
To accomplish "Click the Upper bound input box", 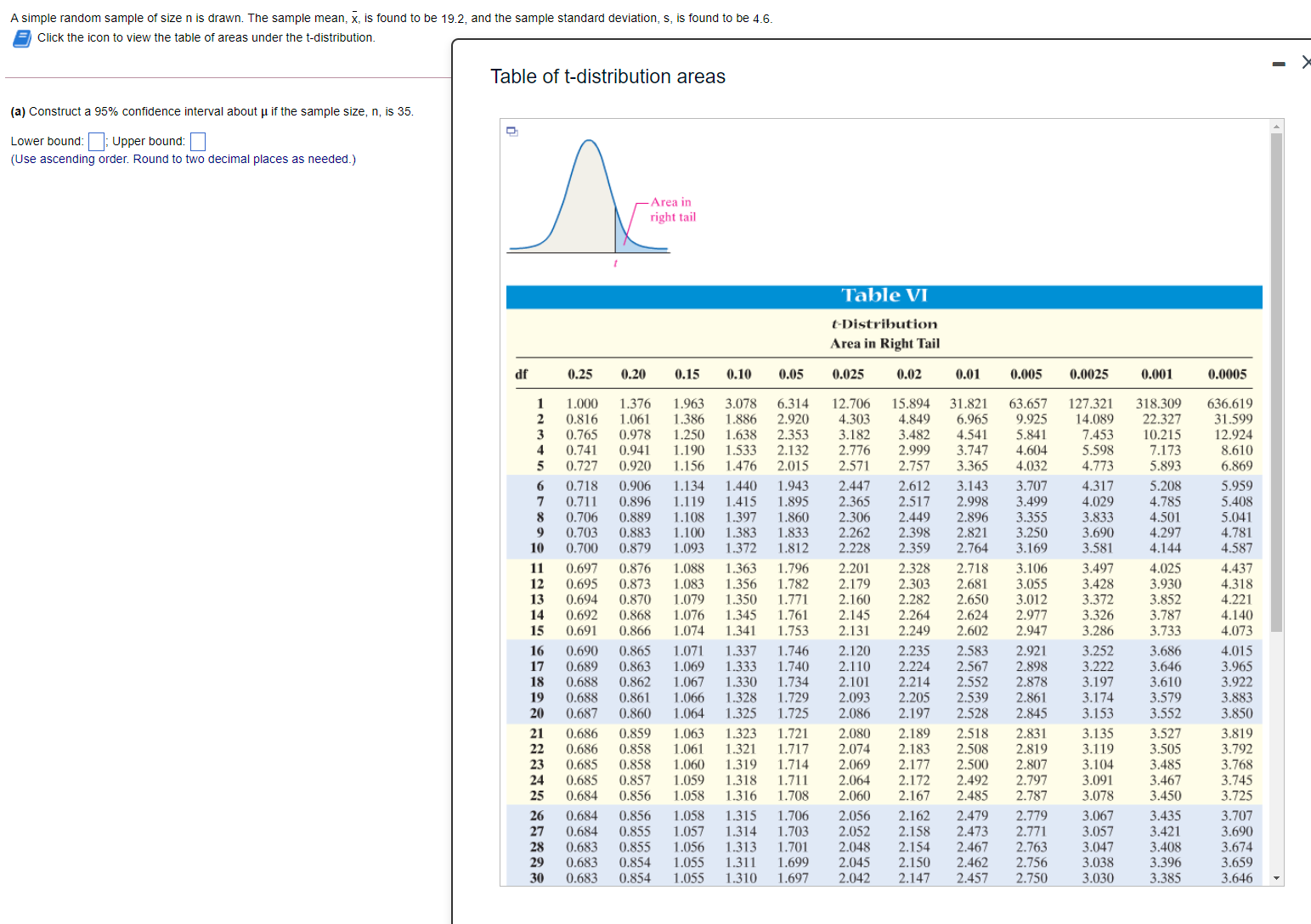I will point(198,141).
